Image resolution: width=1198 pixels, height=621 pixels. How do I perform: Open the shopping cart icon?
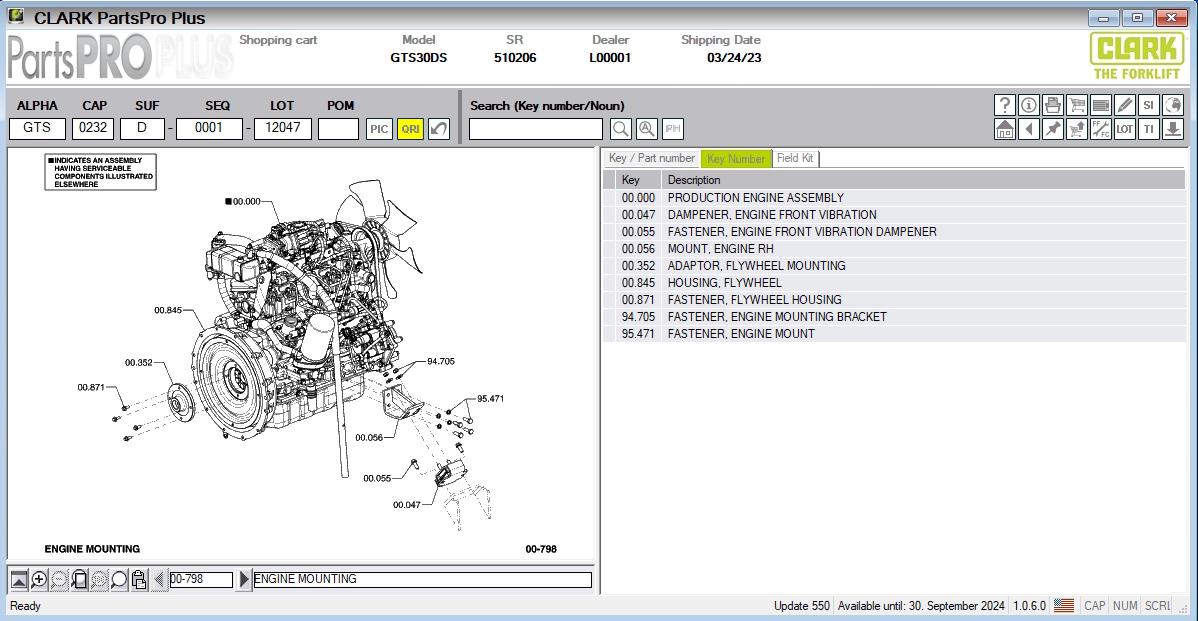(1076, 105)
